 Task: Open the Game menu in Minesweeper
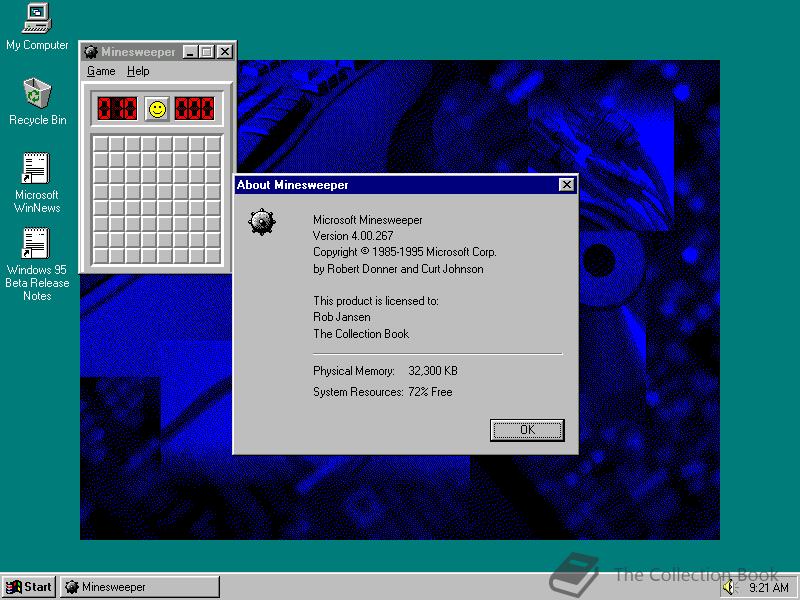pos(101,71)
